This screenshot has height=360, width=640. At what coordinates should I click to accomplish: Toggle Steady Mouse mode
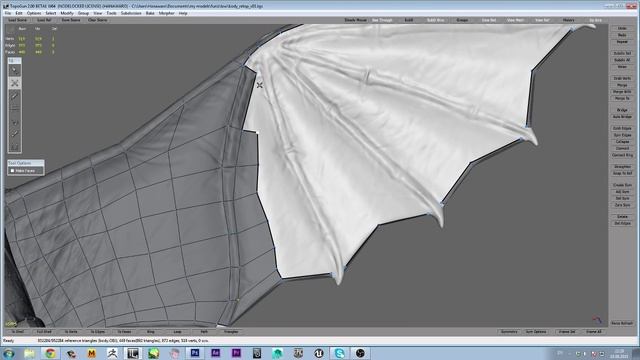pyautogui.click(x=356, y=20)
